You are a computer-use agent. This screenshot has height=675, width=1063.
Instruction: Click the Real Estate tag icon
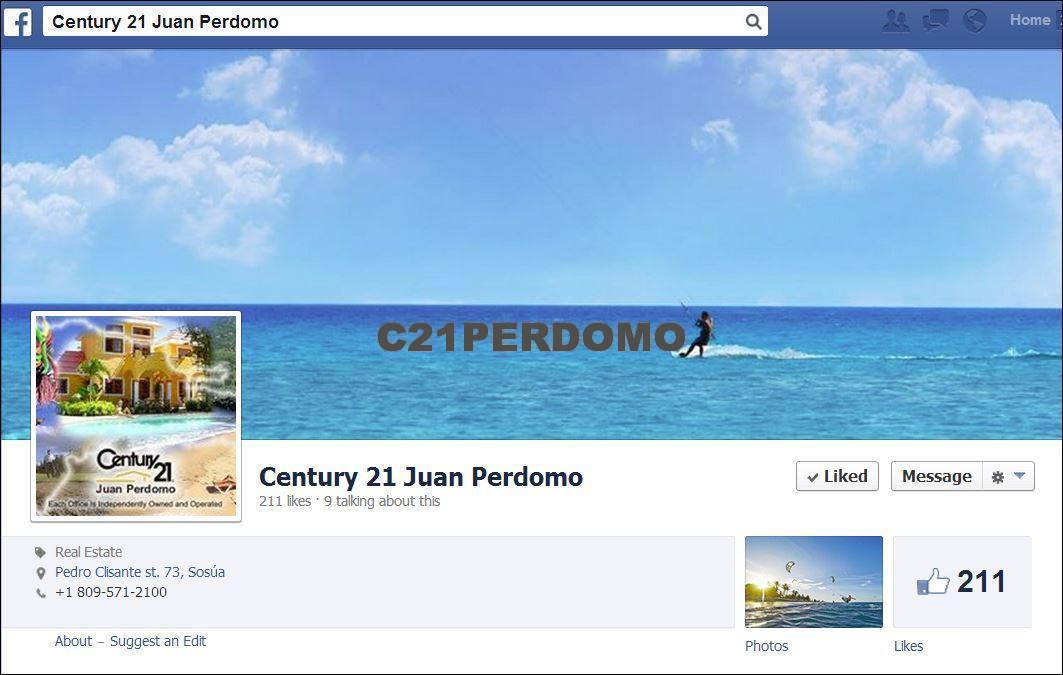(41, 552)
